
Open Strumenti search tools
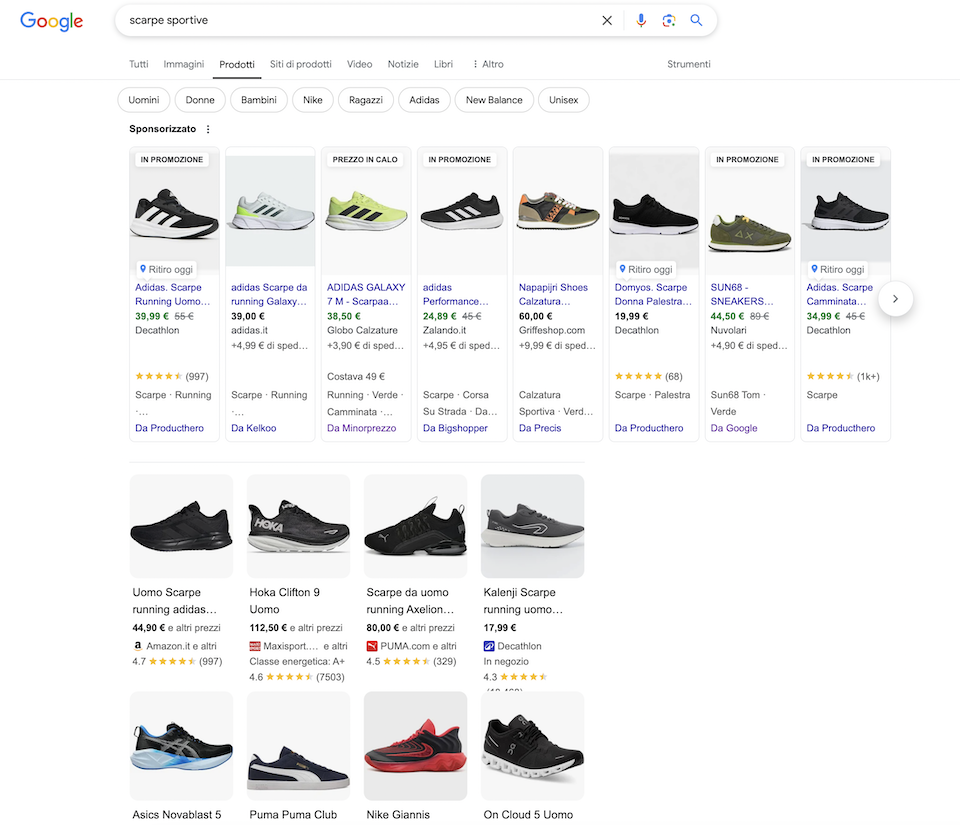[x=689, y=64]
